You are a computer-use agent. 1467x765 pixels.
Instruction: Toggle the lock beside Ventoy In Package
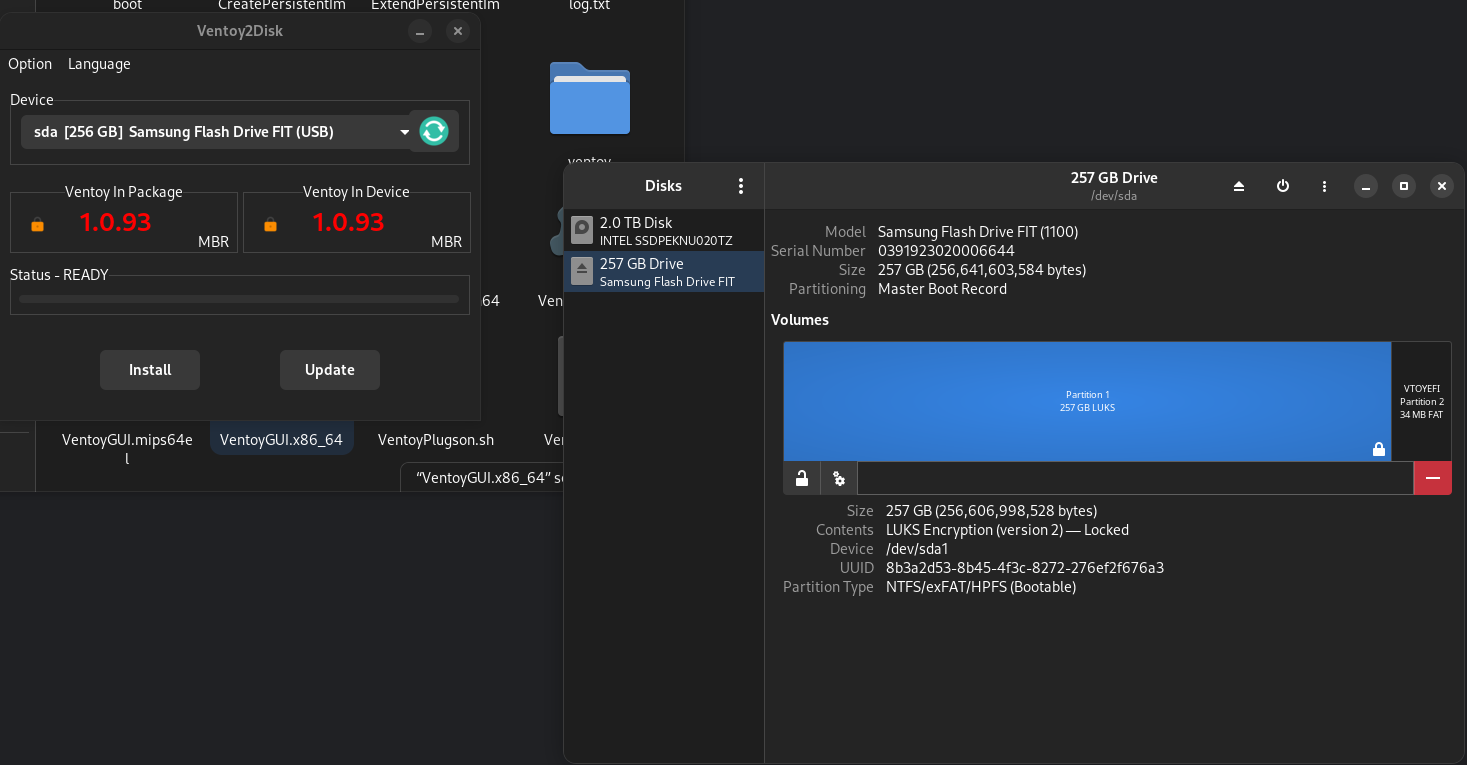37,226
